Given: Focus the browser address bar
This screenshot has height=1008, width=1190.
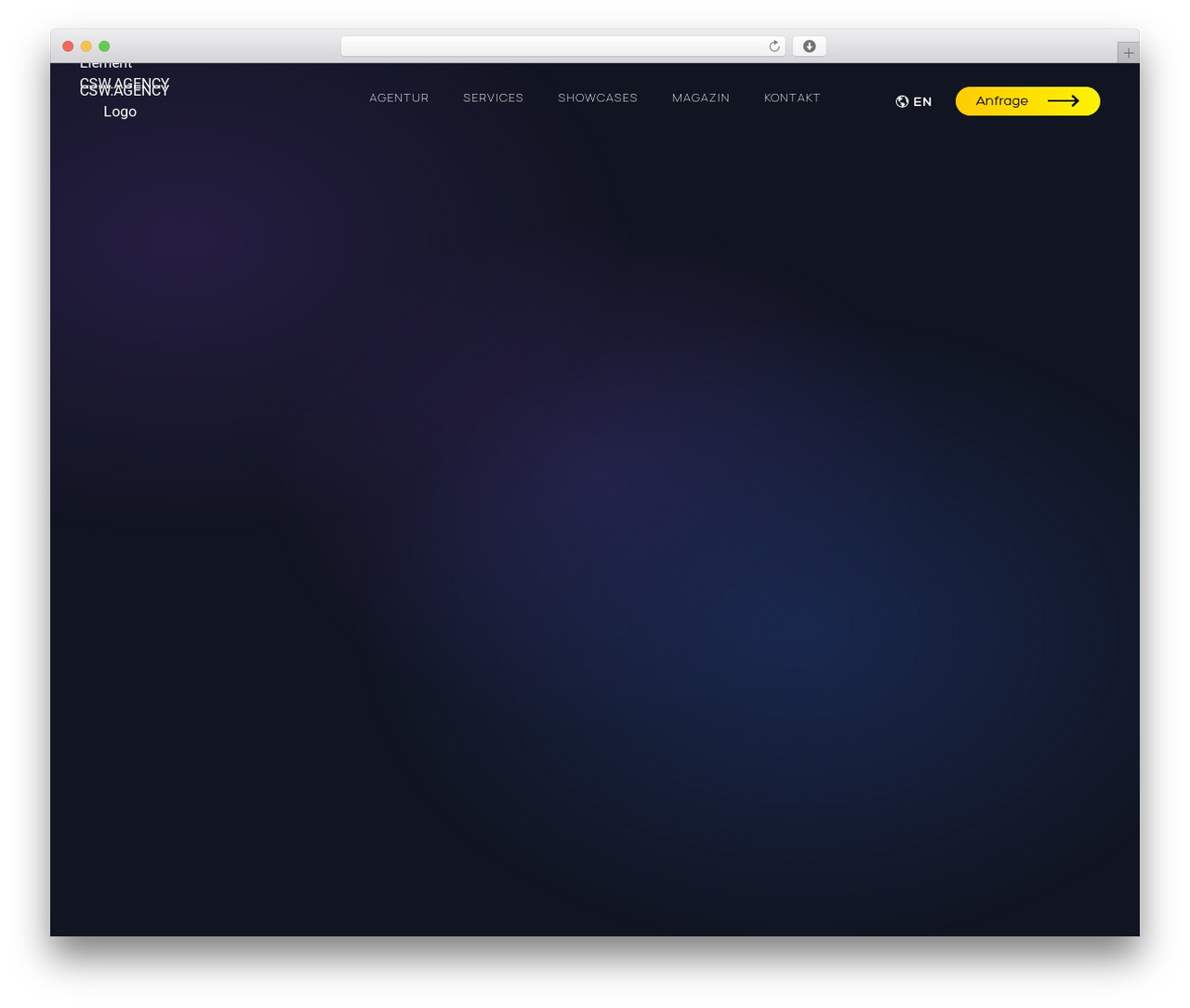Looking at the screenshot, I should click(x=562, y=46).
